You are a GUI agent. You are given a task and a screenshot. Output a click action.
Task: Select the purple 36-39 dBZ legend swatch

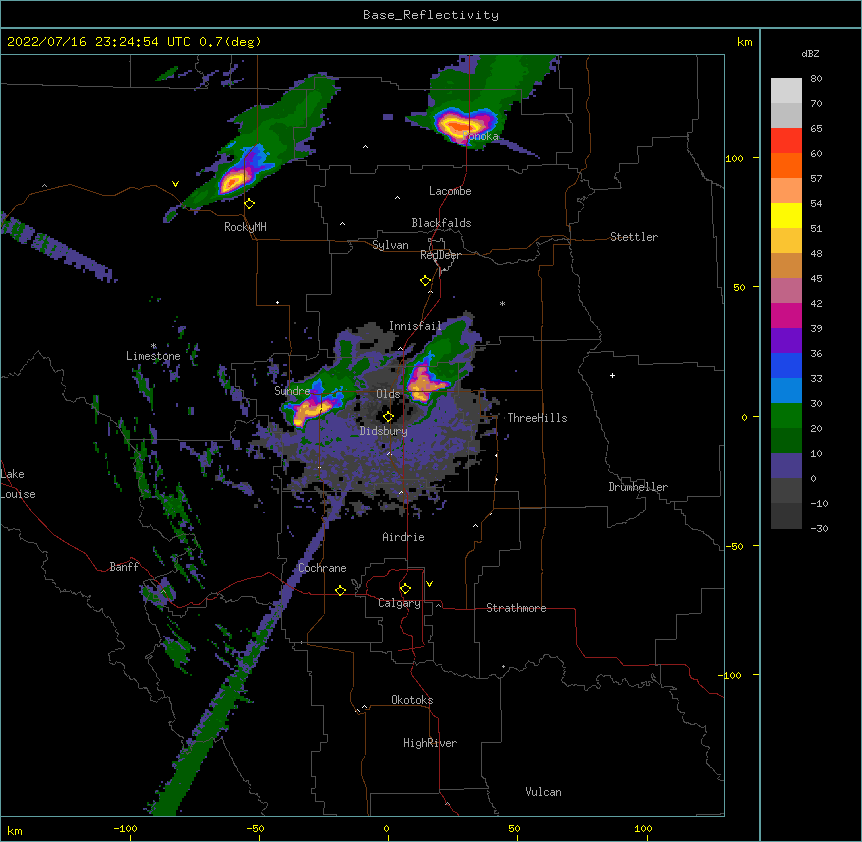[786, 341]
